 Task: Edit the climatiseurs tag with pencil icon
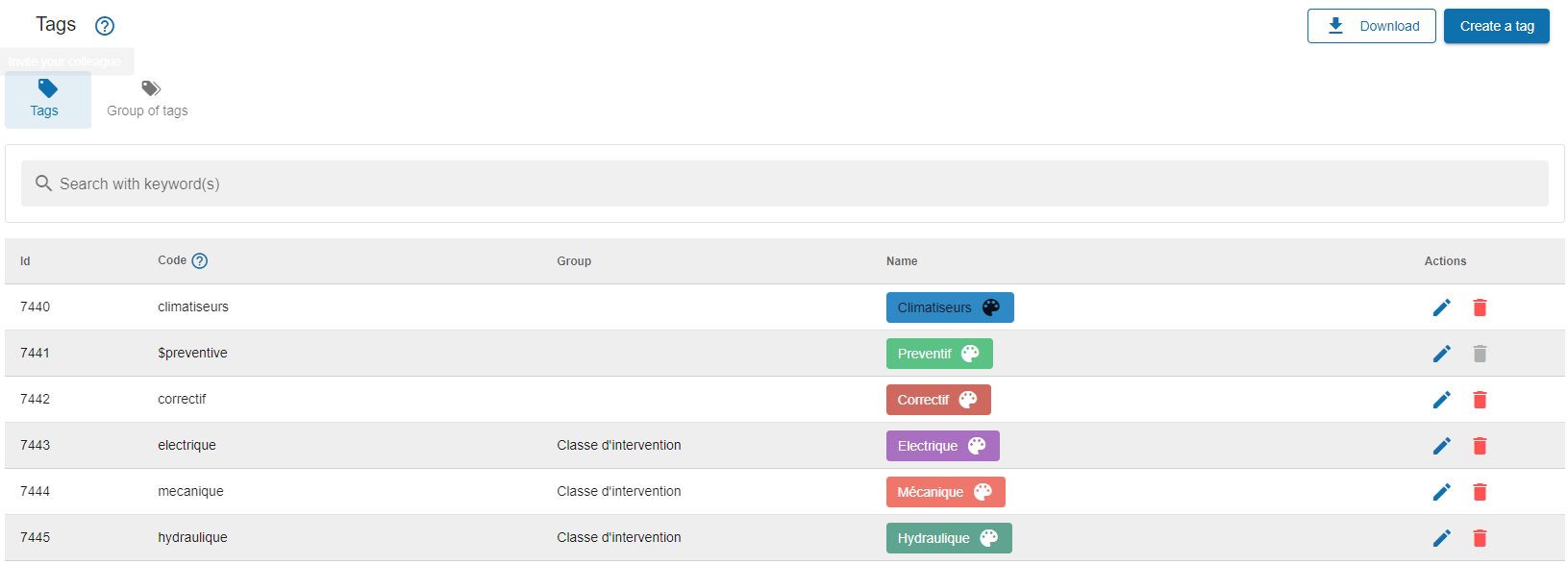1441,307
